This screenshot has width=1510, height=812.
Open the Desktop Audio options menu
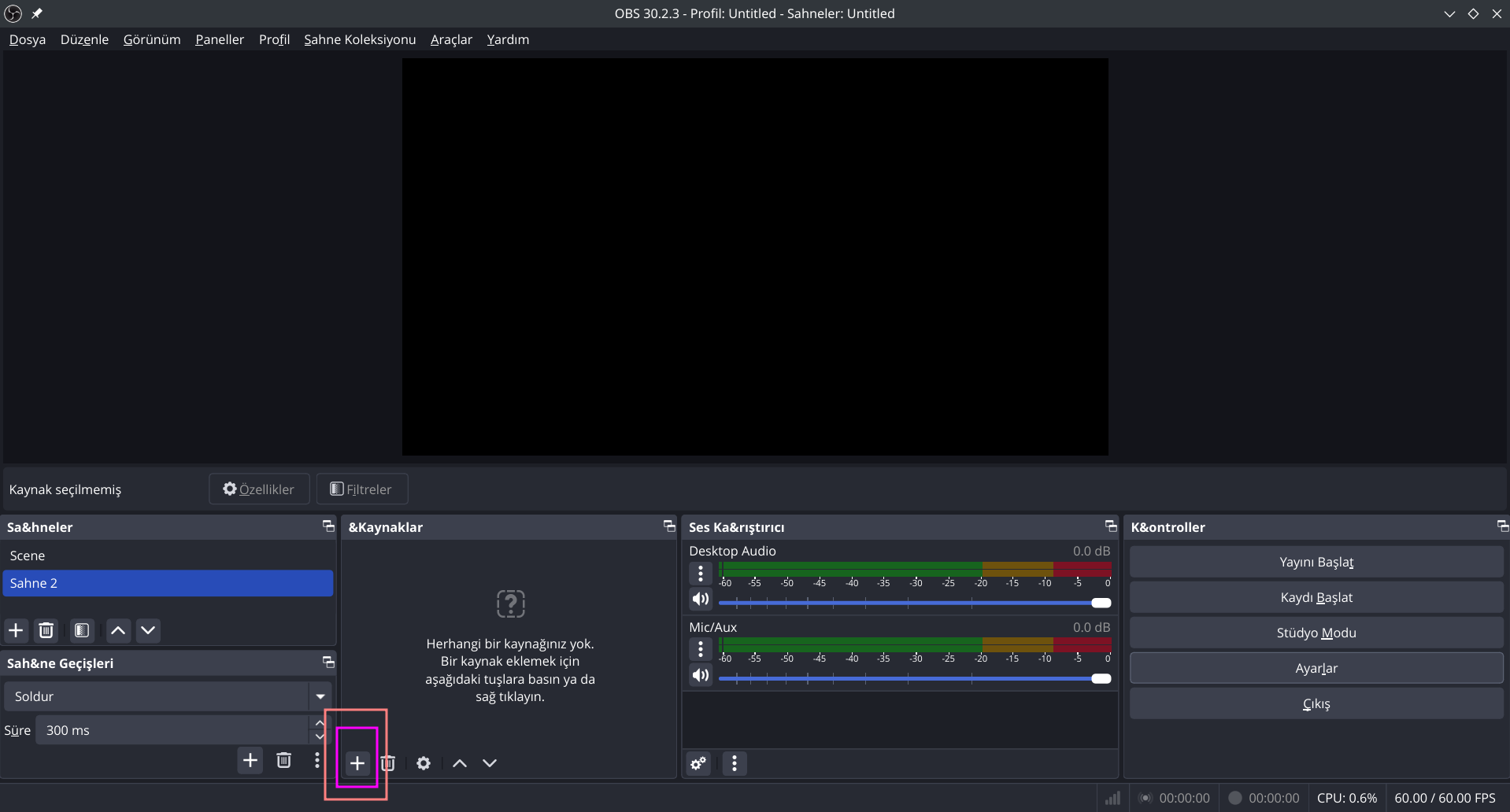(701, 574)
